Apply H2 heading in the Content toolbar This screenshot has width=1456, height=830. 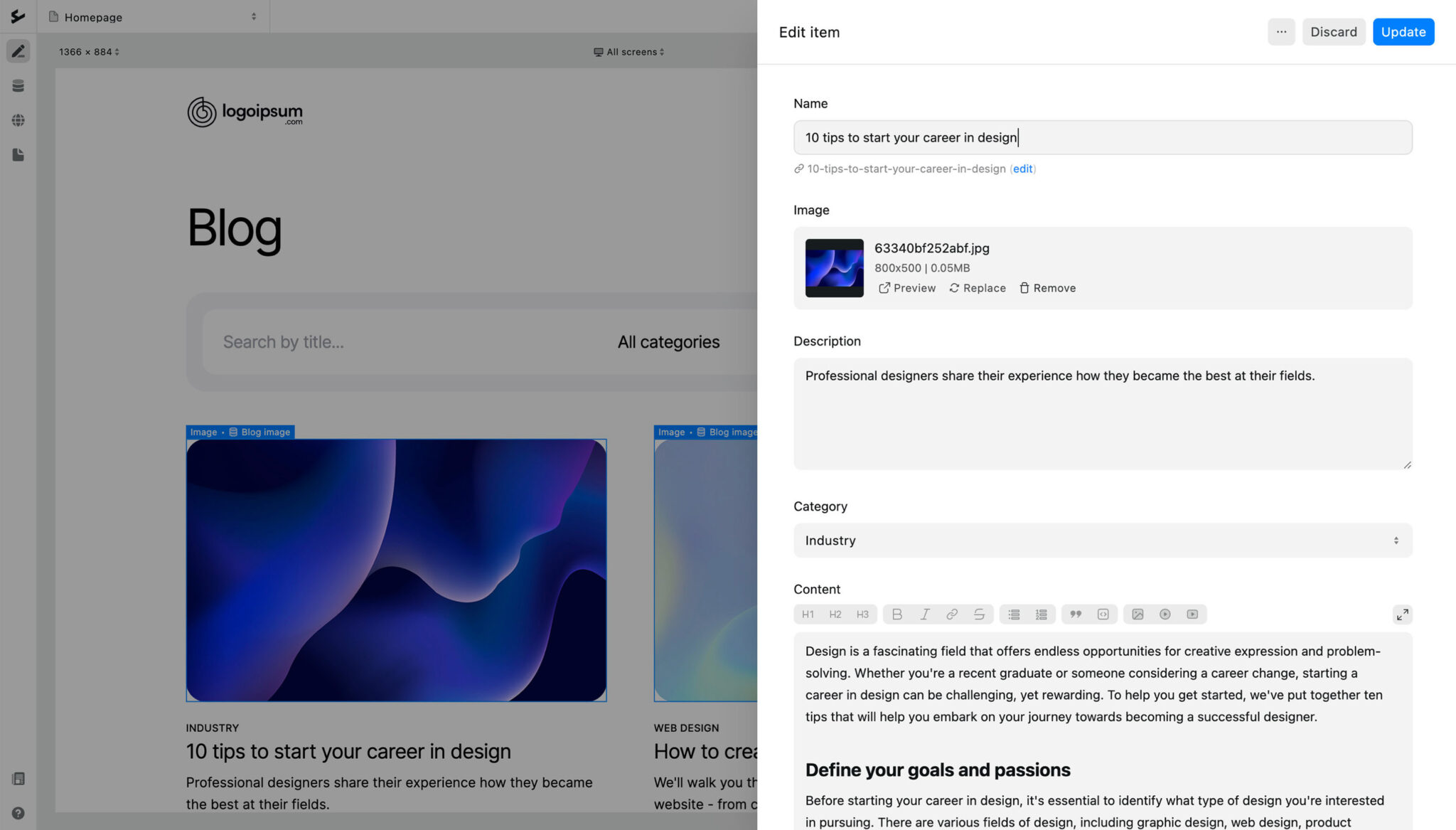[x=835, y=614]
